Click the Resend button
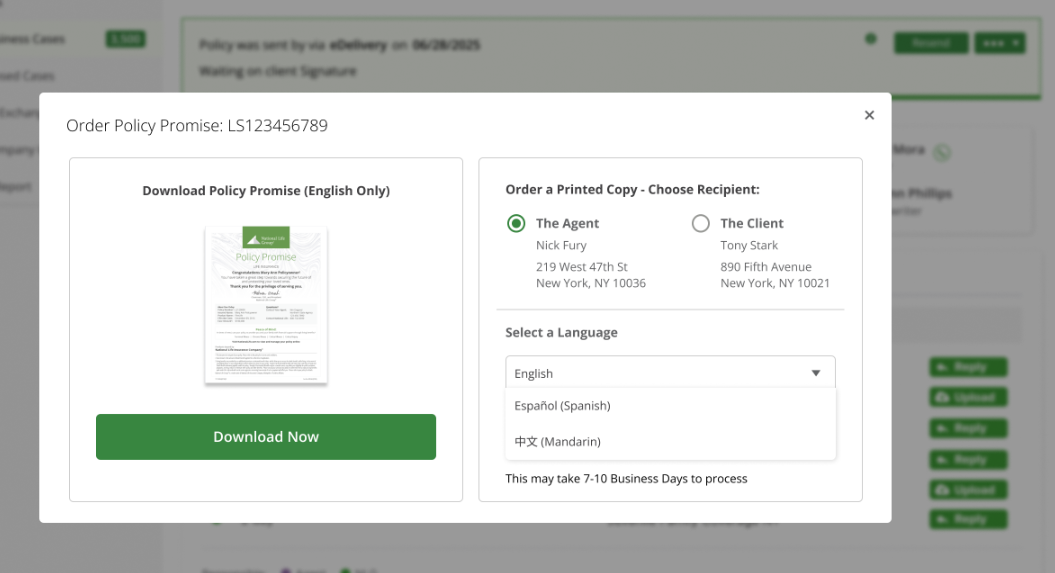 [x=931, y=43]
